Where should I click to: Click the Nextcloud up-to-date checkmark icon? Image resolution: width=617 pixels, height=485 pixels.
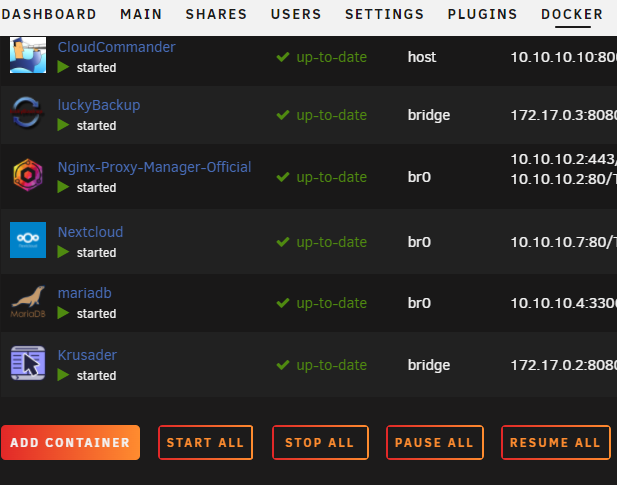(283, 242)
